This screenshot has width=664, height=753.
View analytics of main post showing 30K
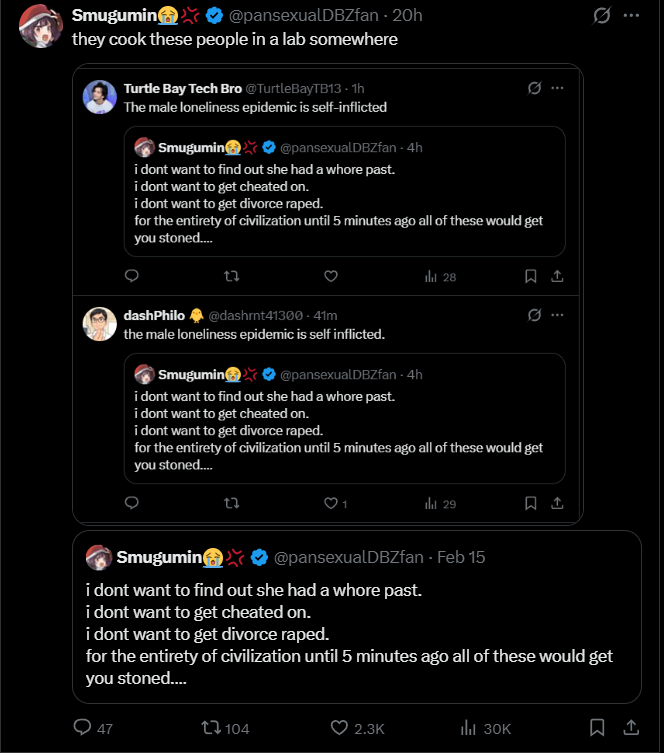tap(467, 728)
